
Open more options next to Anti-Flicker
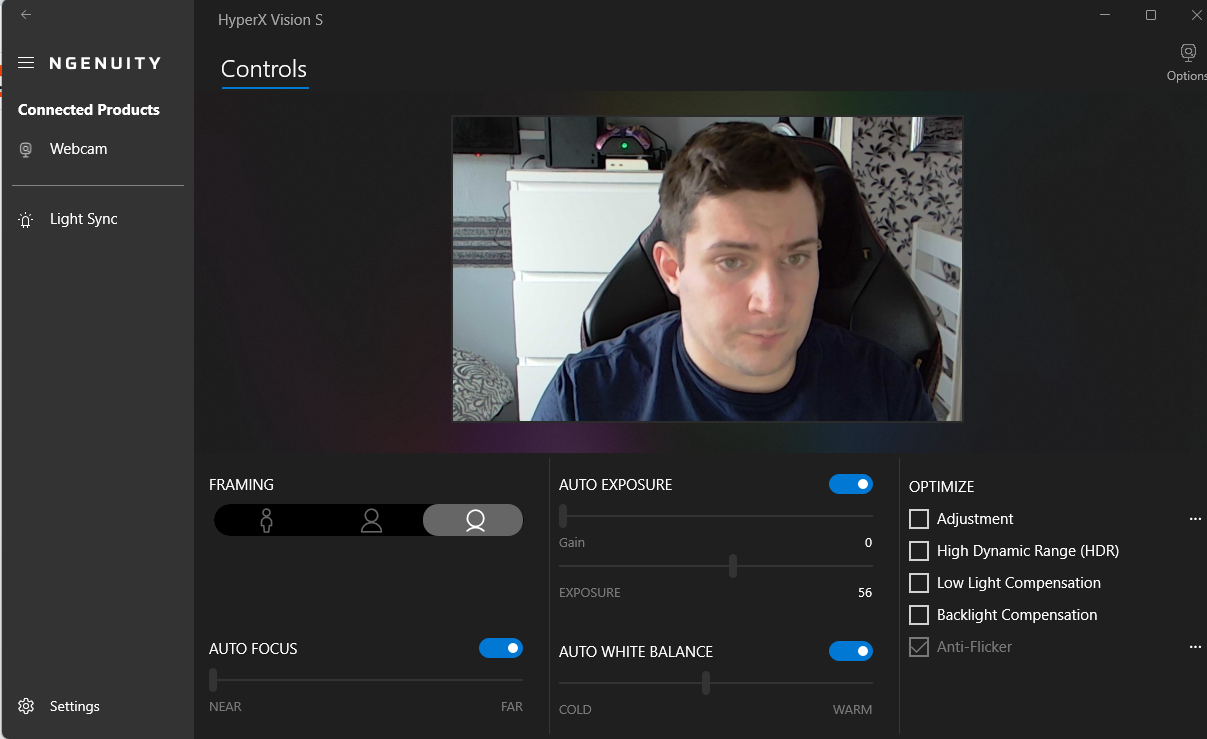pos(1195,647)
